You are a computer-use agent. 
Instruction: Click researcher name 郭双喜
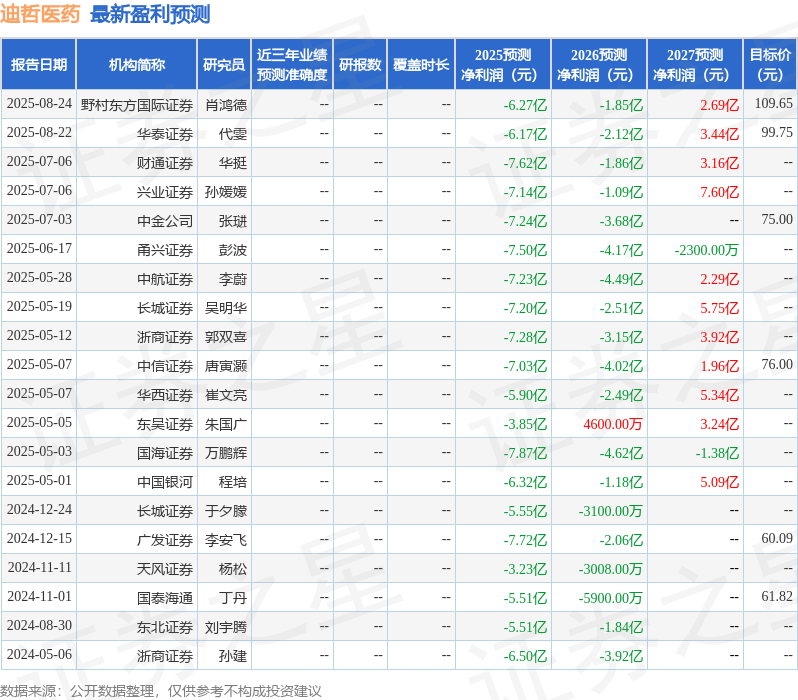[226, 337]
